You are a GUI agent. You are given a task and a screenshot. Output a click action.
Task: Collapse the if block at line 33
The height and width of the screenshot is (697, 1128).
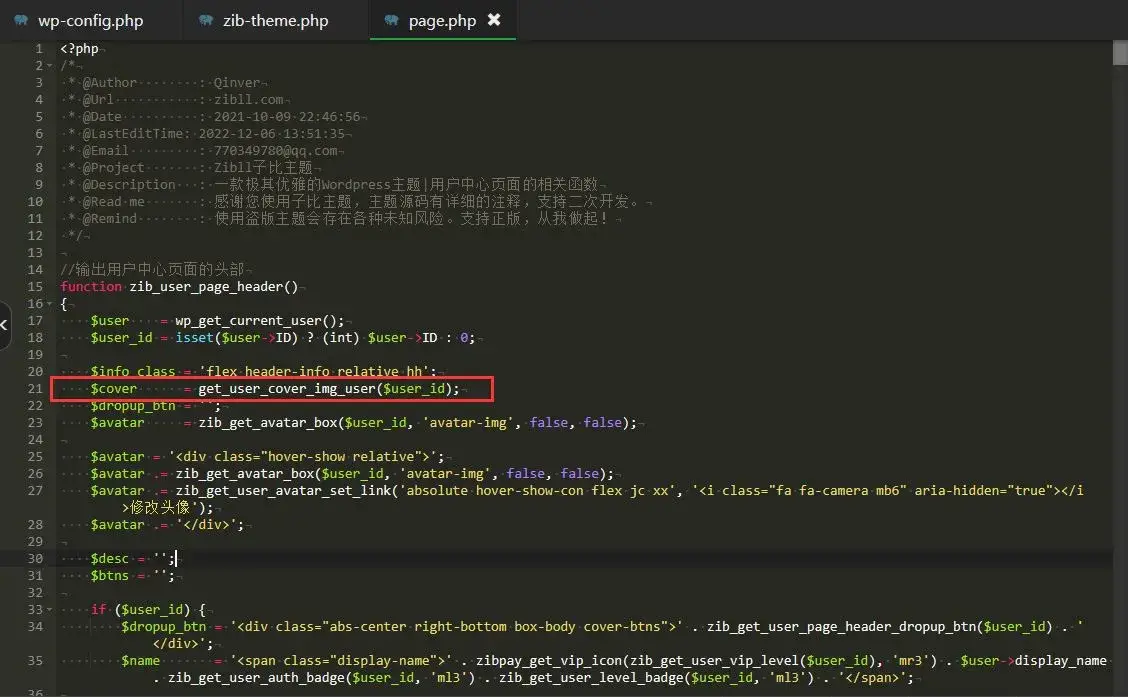(x=51, y=609)
